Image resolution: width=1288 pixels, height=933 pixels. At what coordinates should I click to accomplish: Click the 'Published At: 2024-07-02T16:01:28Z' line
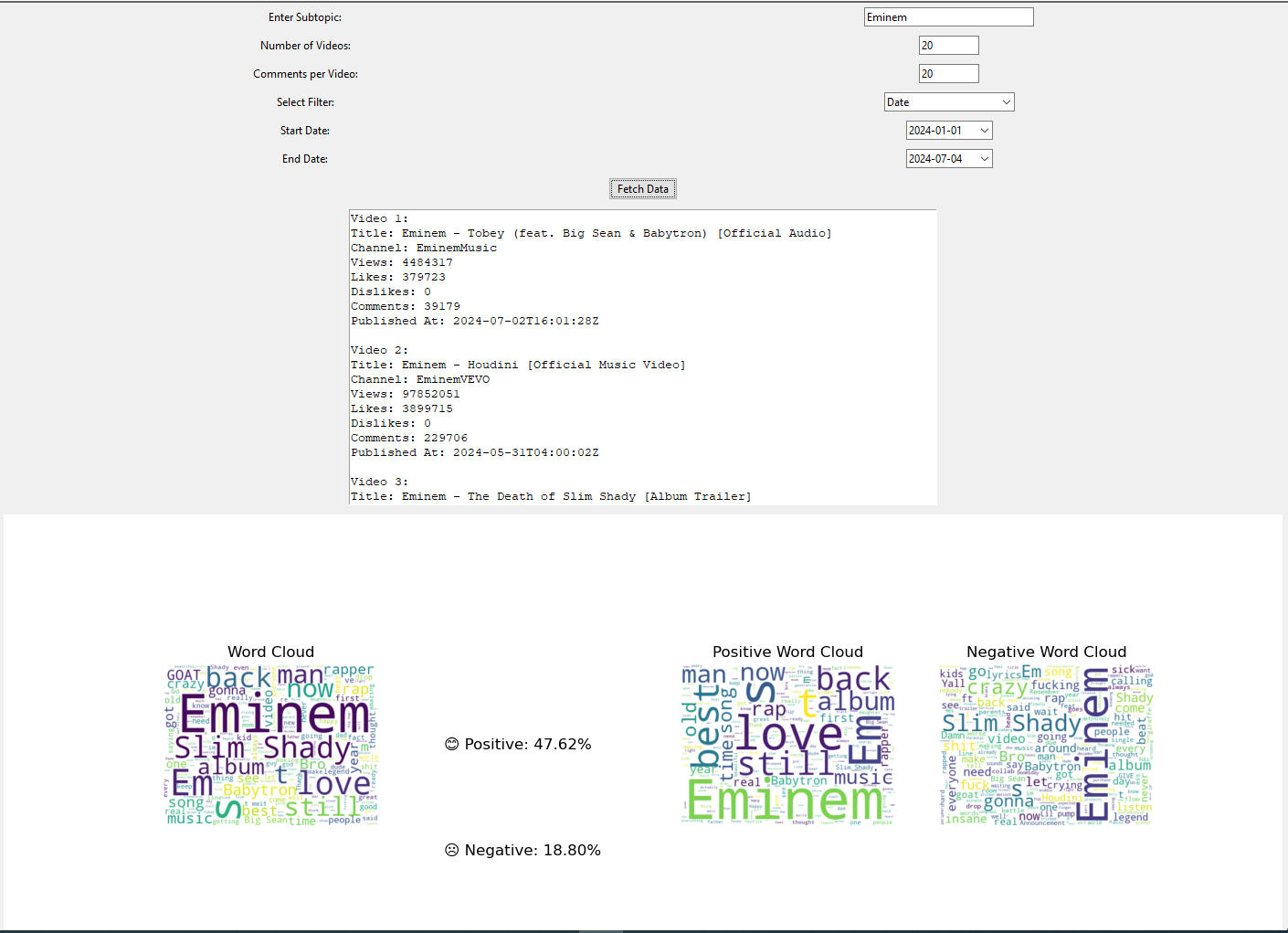click(475, 321)
